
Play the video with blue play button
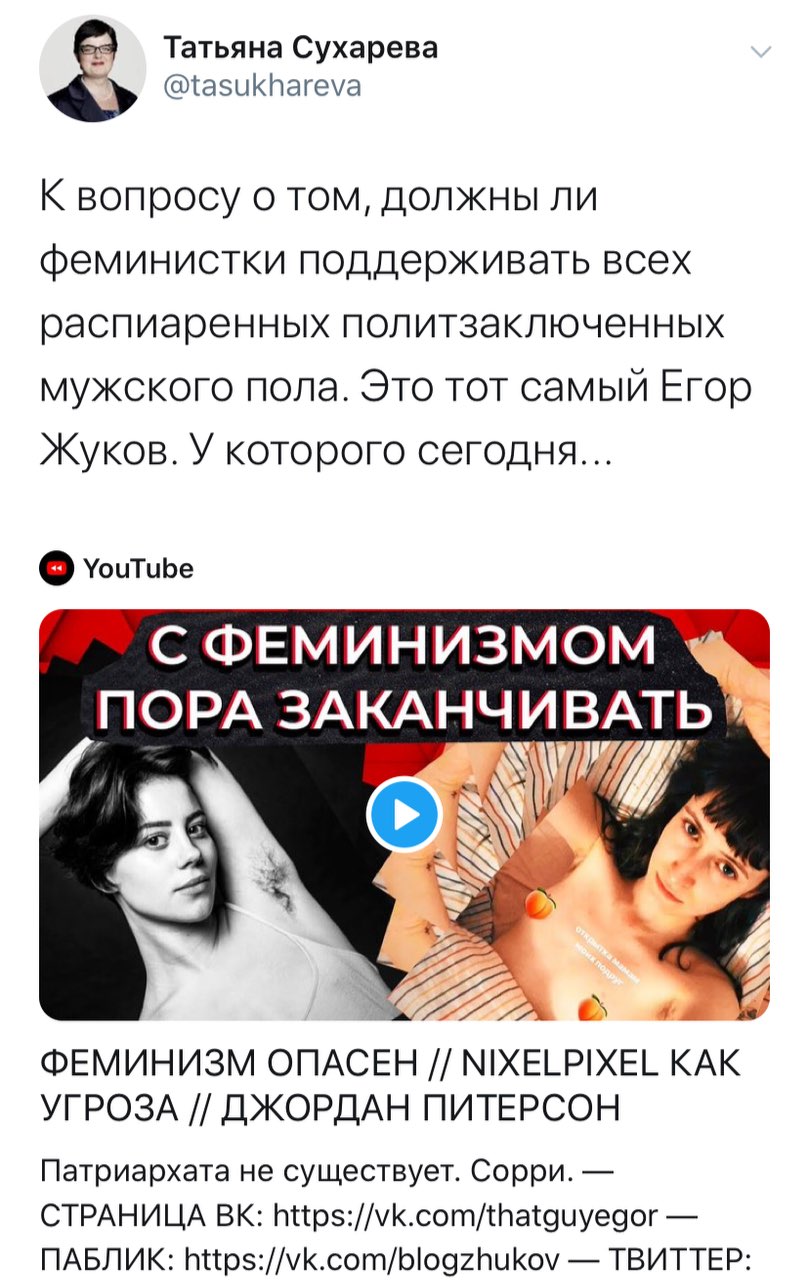[x=404, y=815]
